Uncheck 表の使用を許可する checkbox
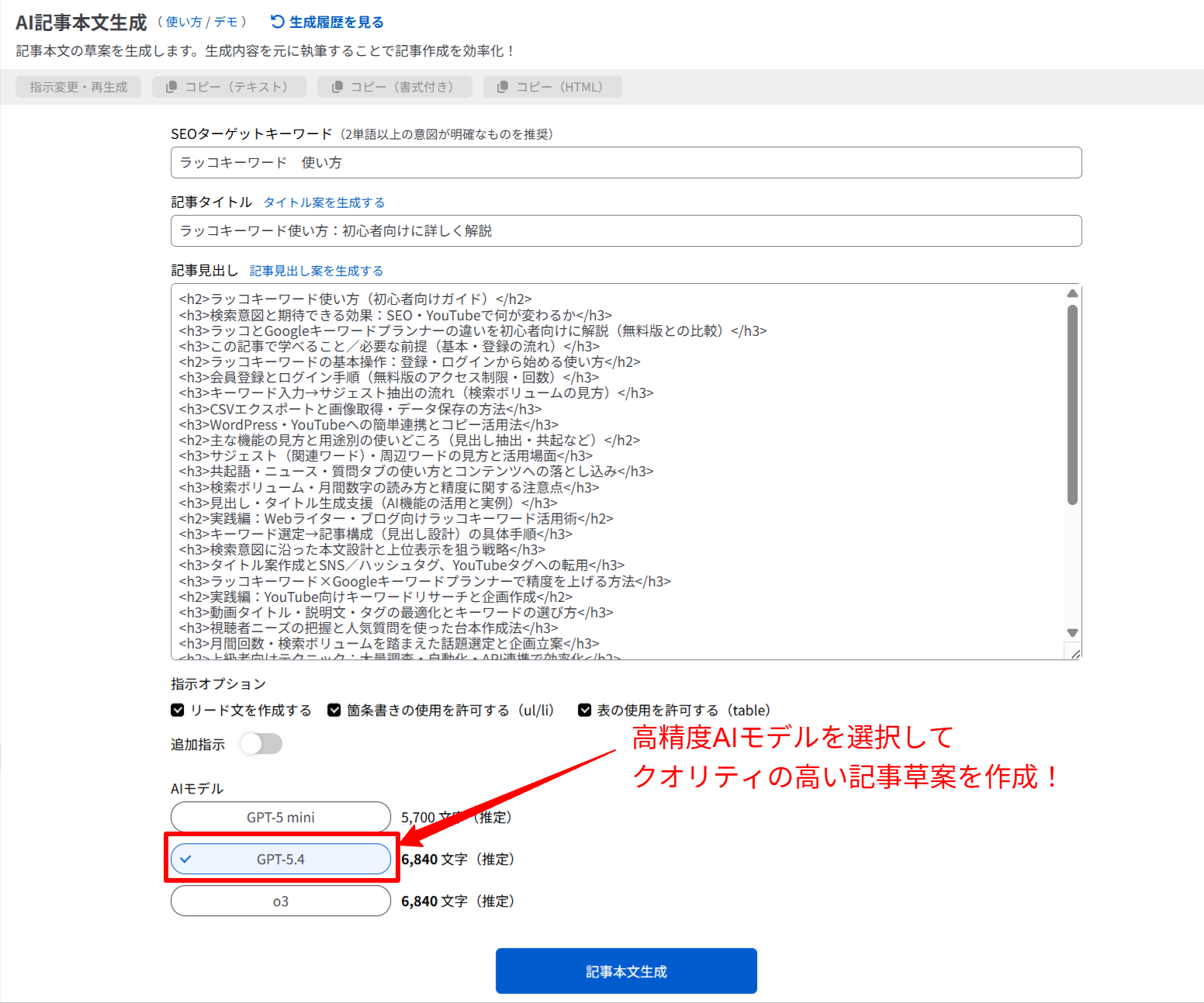Image resolution: width=1204 pixels, height=1003 pixels. coord(585,711)
